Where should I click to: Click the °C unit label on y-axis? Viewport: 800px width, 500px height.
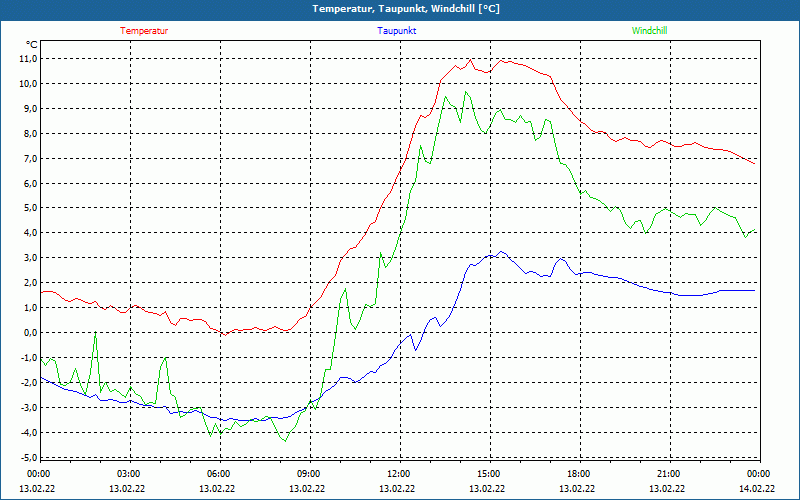[x=31, y=44]
